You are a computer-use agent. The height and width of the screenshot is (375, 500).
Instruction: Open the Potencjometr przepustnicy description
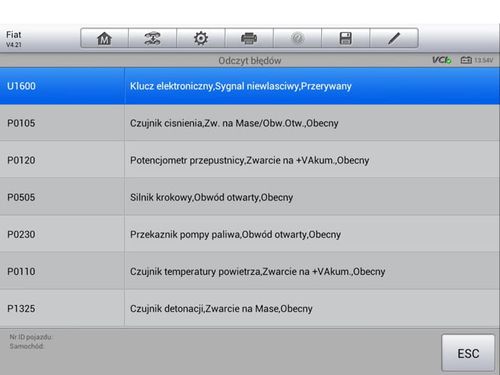click(249, 160)
